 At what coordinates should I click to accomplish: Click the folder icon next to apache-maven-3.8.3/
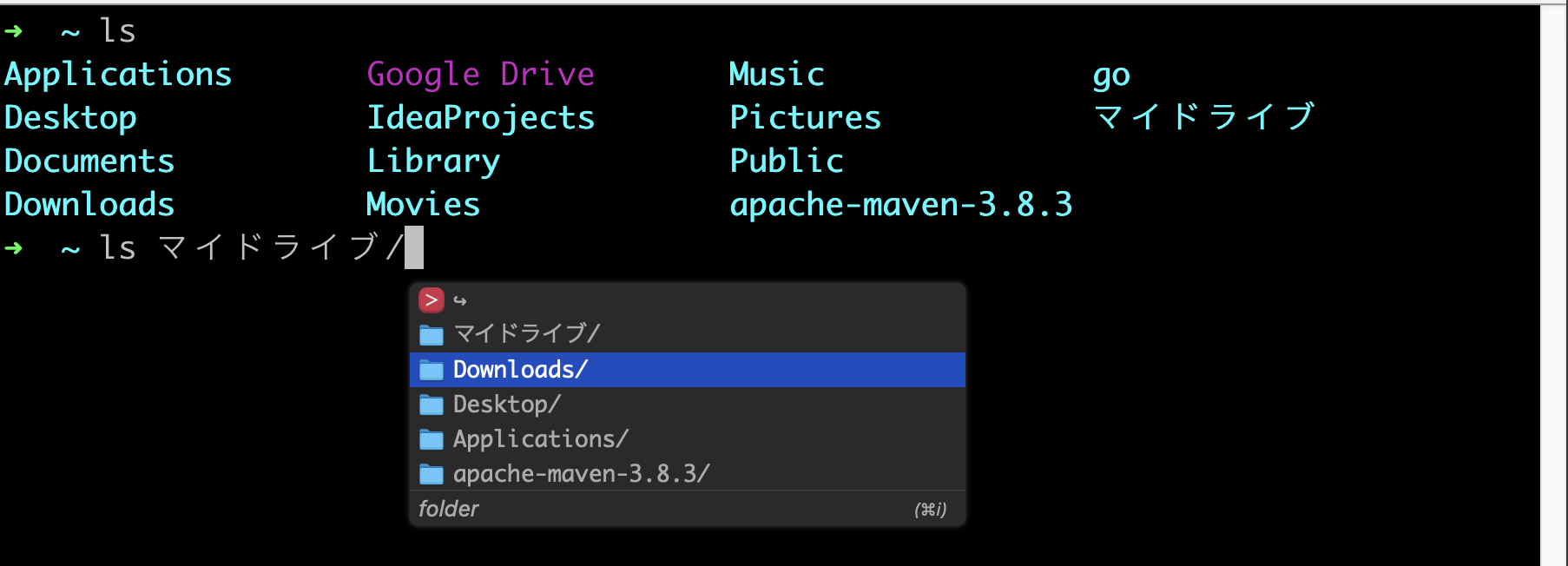pyautogui.click(x=430, y=473)
